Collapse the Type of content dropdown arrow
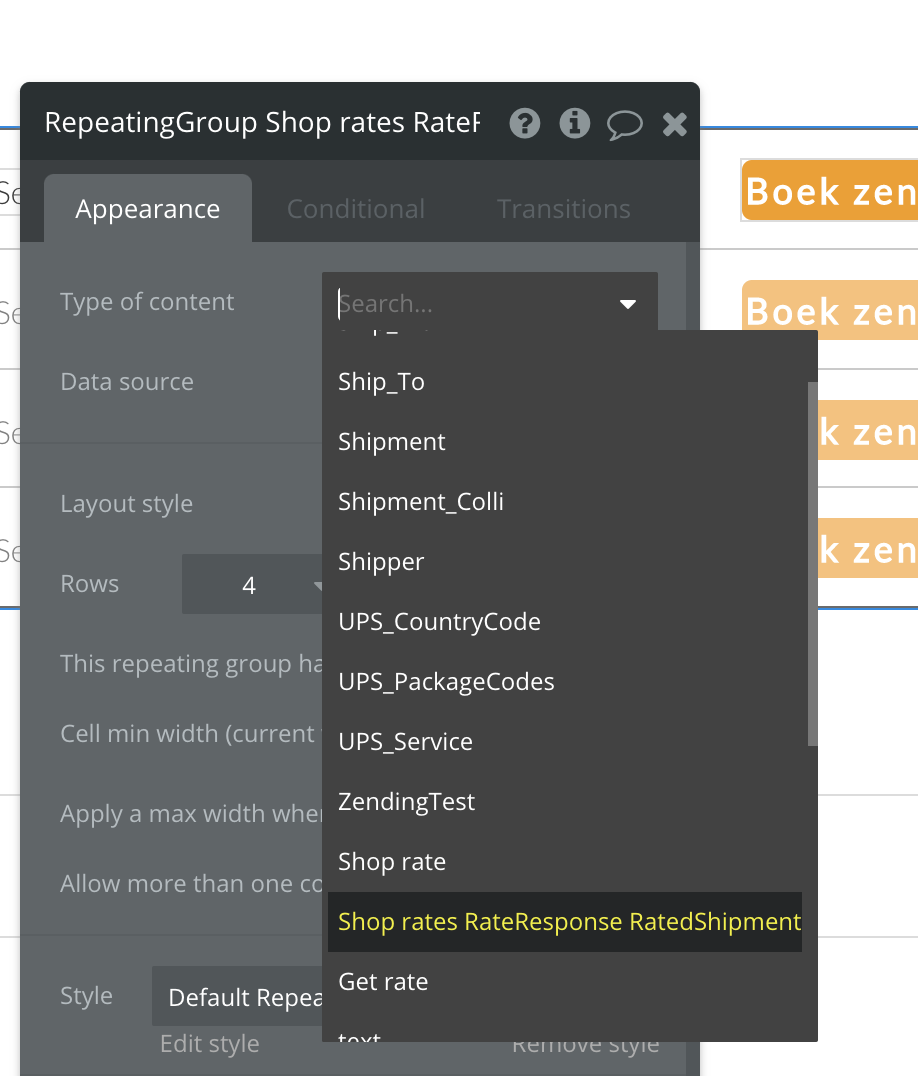Screen dimensions: 918x1076 pos(628,304)
